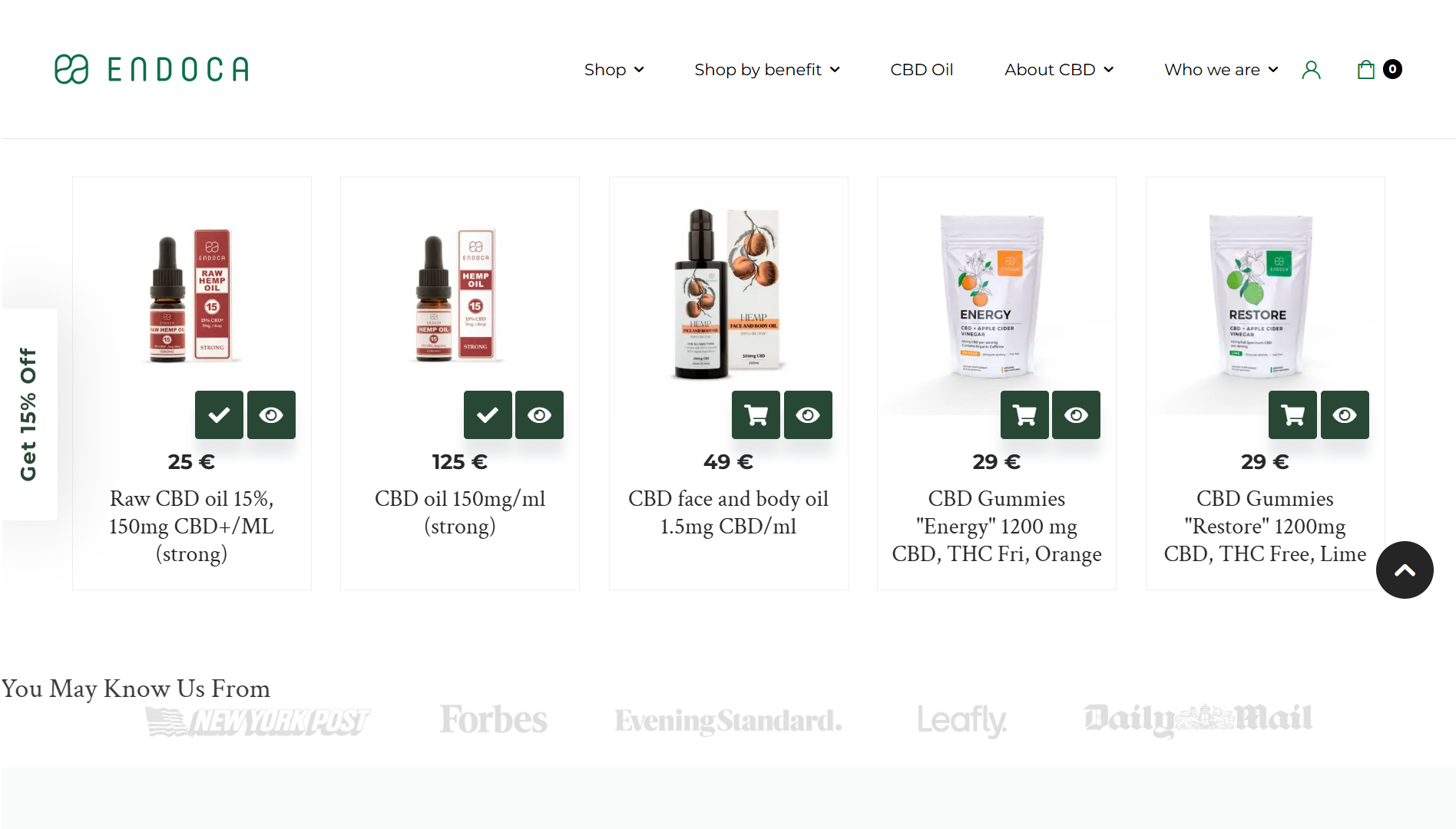Expand the Shop by benefit dropdown

click(767, 70)
